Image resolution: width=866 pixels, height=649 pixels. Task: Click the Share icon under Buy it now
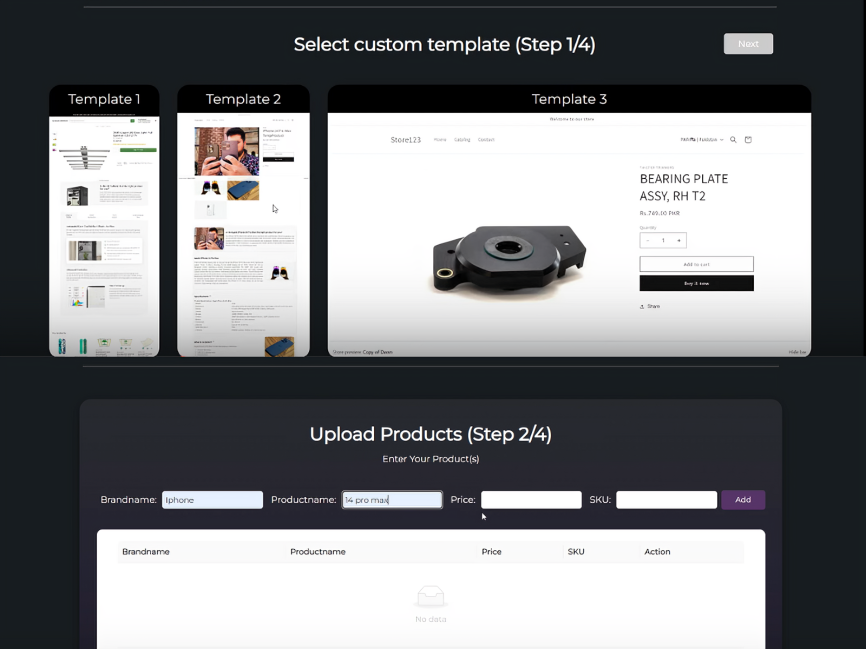pos(642,307)
